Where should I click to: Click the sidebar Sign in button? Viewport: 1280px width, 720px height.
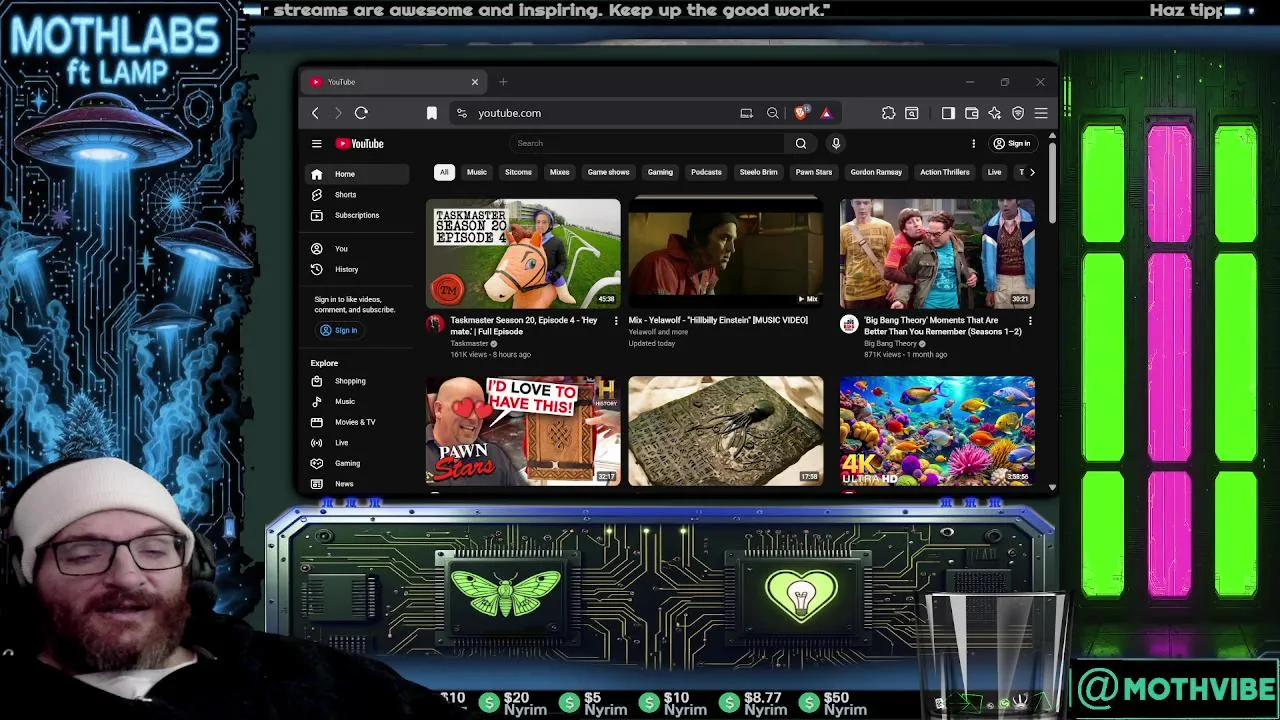338,330
